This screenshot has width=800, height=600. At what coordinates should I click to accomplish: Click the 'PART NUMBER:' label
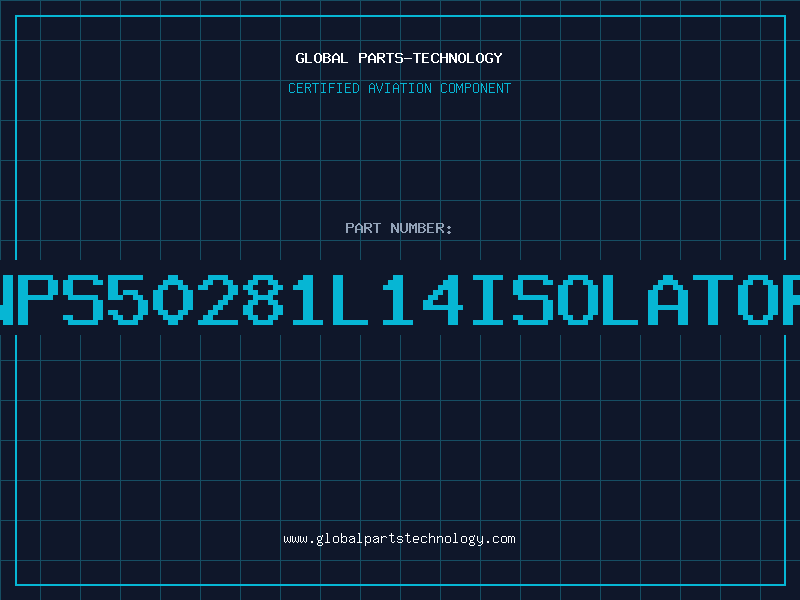pos(399,228)
